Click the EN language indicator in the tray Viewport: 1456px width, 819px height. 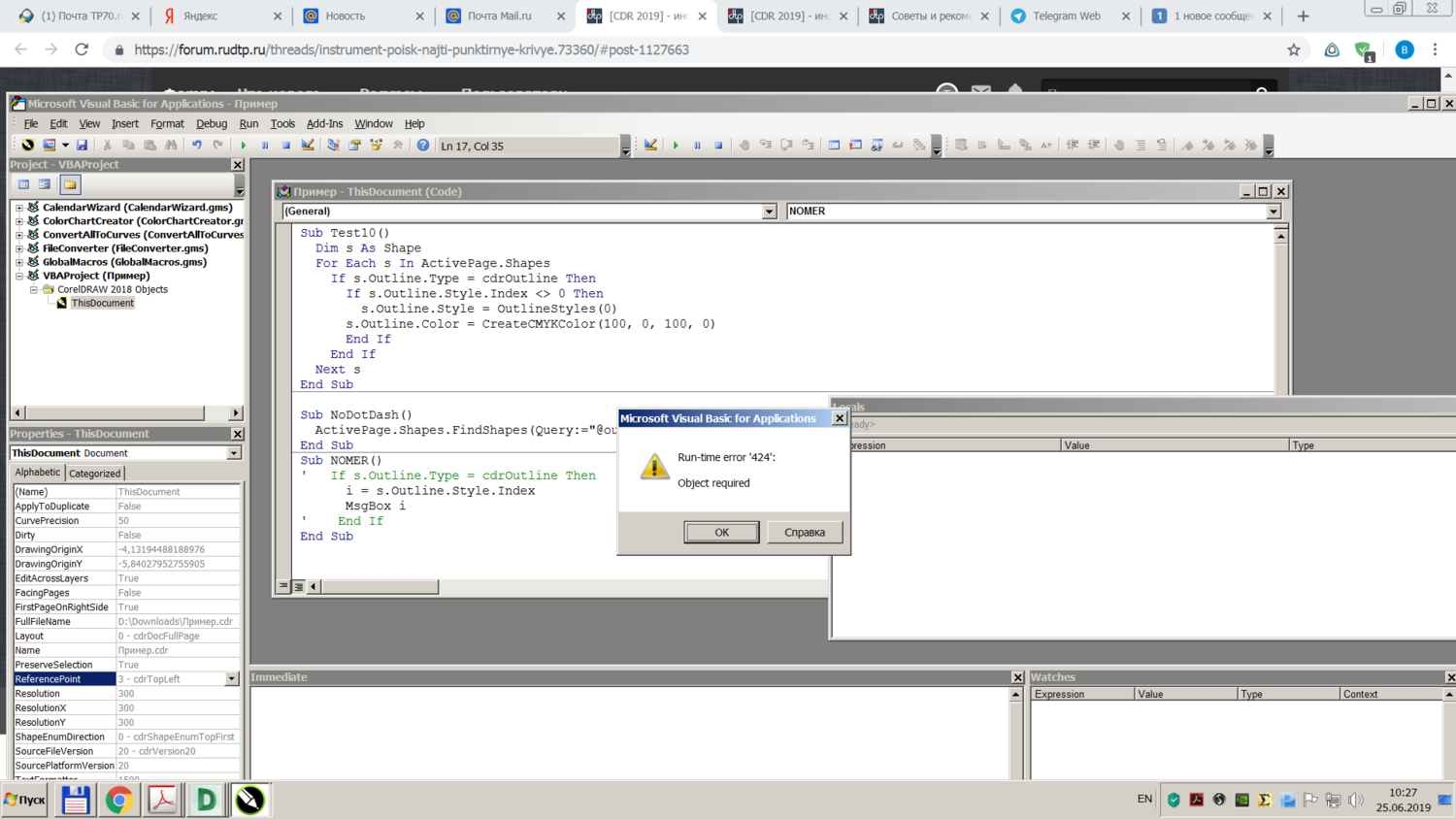1144,799
